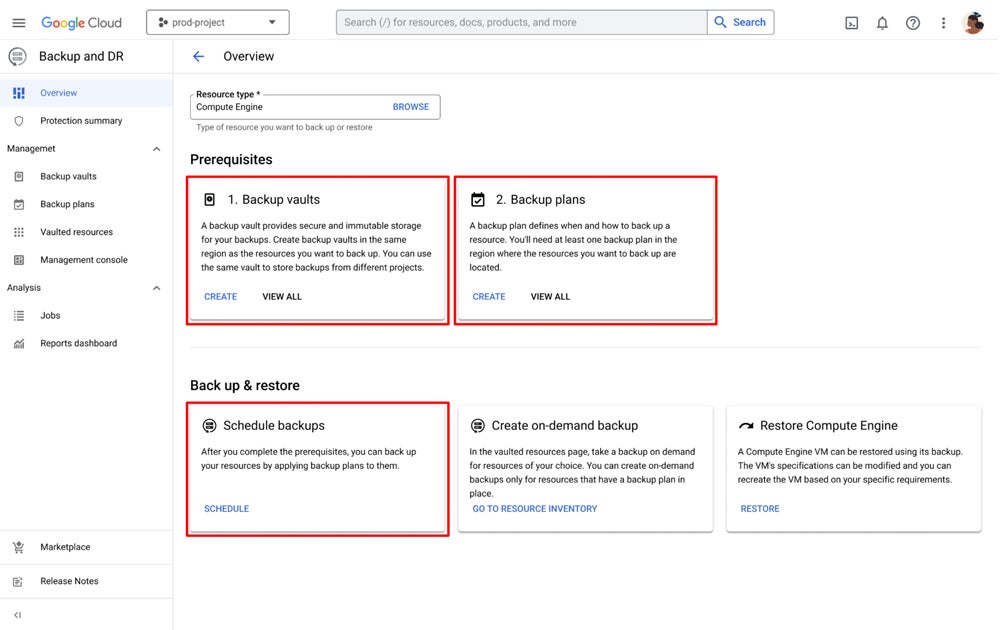Click VIEW ALL in Backup vaults card
The image size is (1000, 630).
click(x=282, y=297)
